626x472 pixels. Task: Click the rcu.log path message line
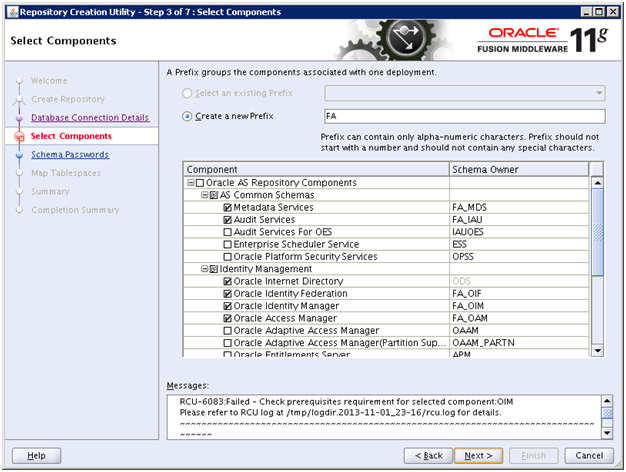pyautogui.click(x=340, y=413)
